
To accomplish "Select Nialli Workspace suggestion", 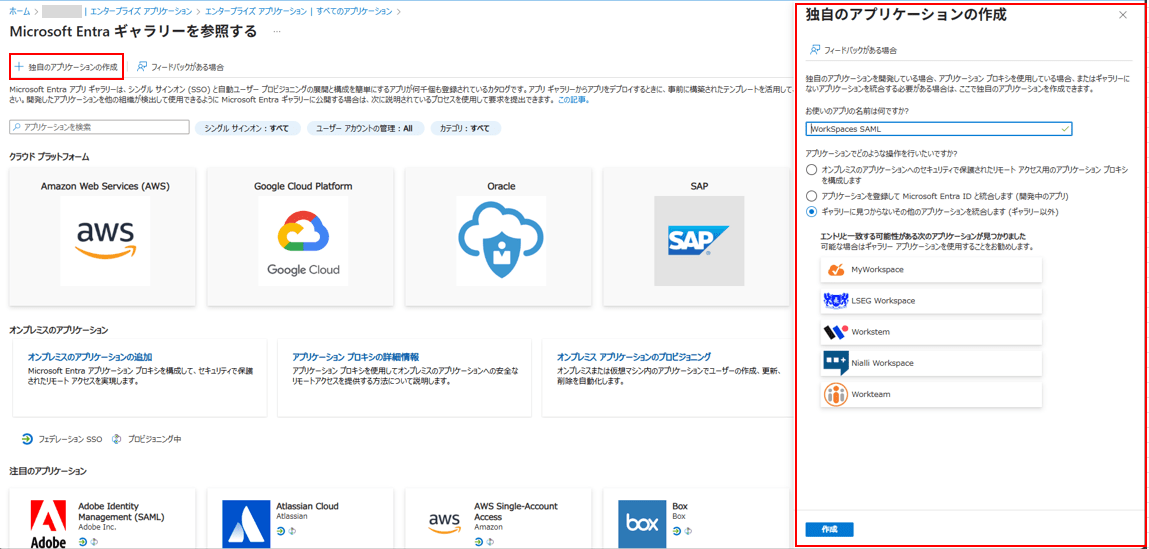I will pyautogui.click(x=931, y=363).
